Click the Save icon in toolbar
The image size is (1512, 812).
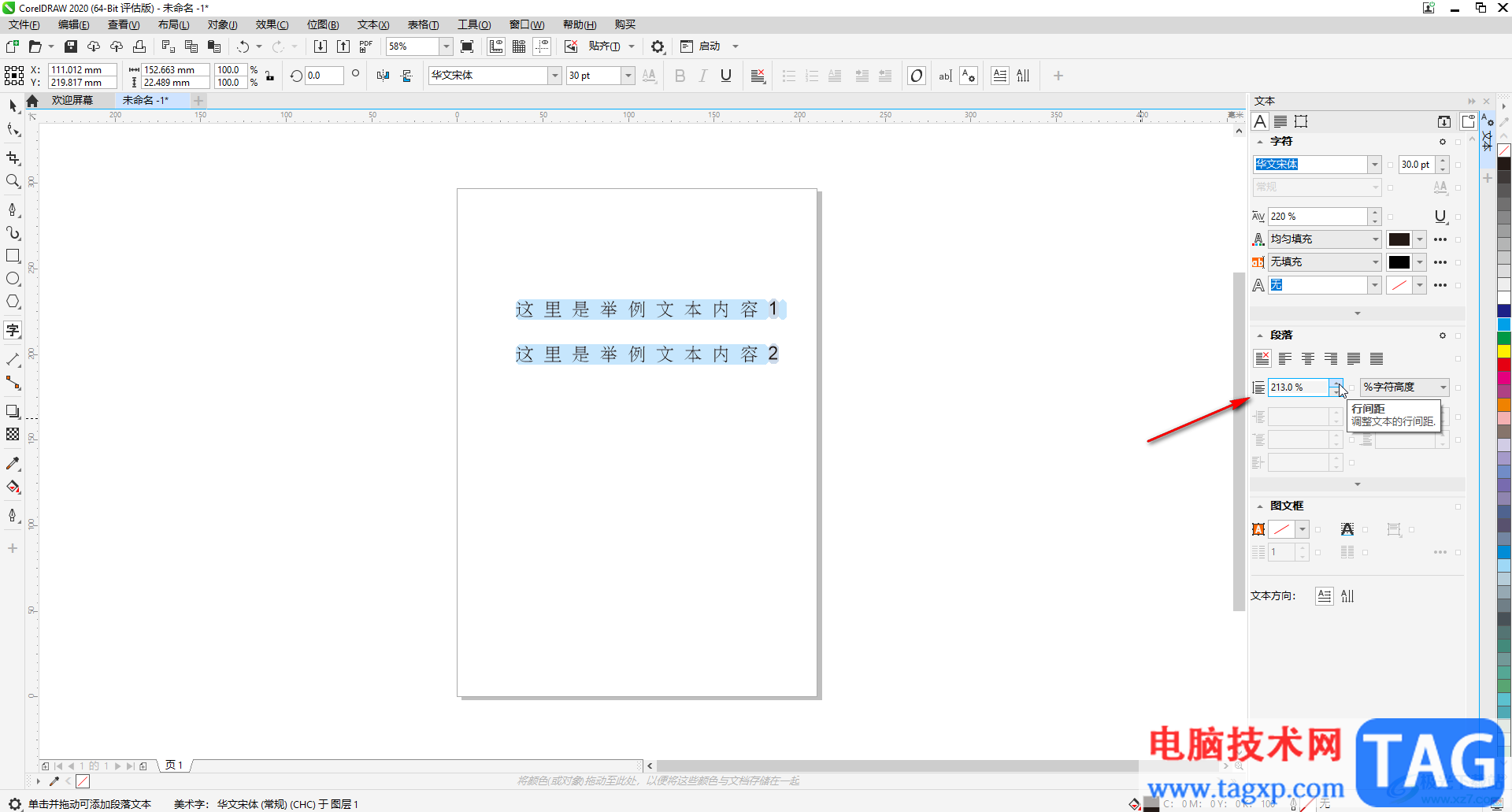coord(71,46)
